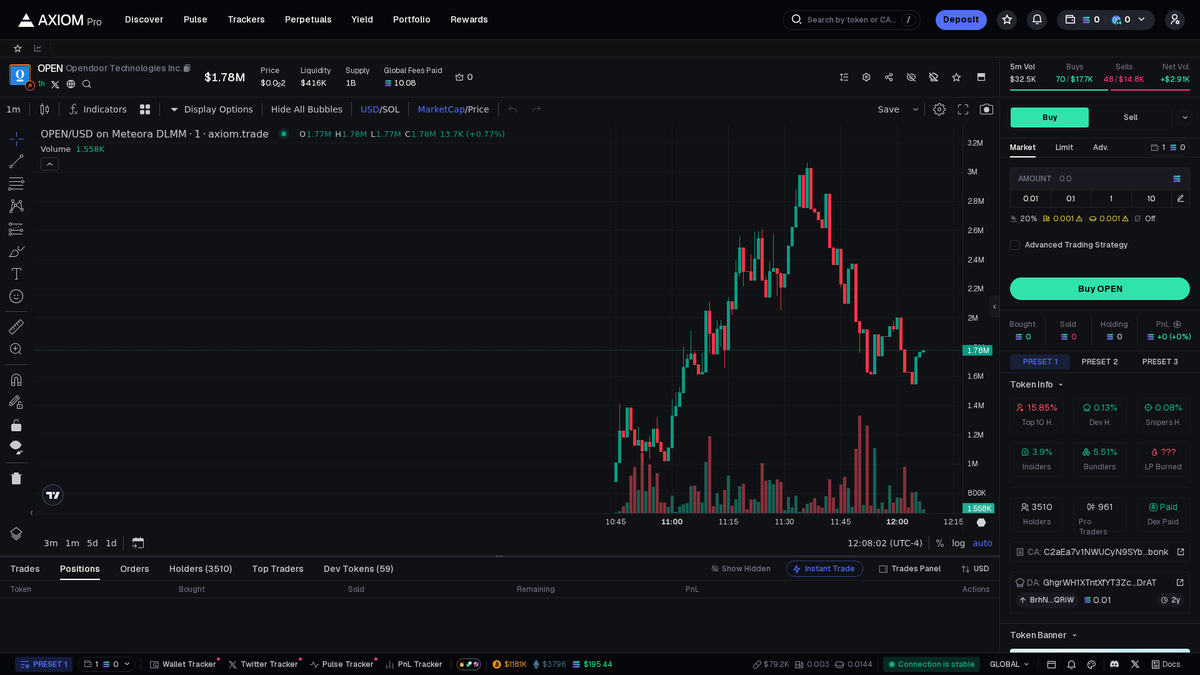Image resolution: width=1200 pixels, height=675 pixels.
Task: Toggle the Instant Trade switch
Action: (x=824, y=569)
